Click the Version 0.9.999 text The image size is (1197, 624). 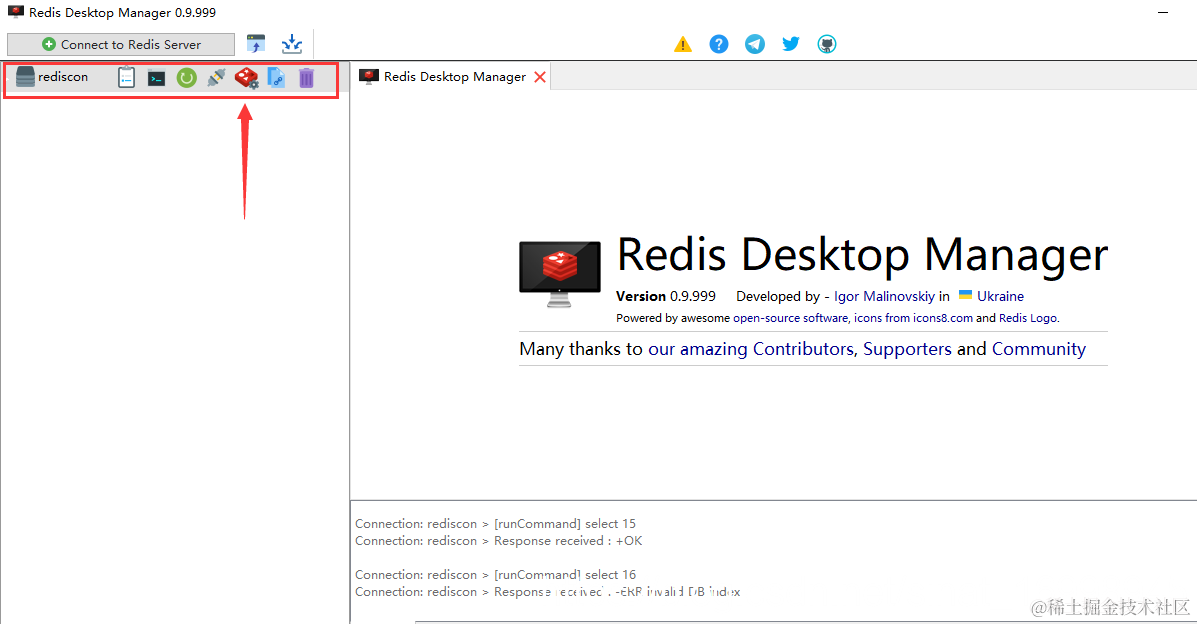666,296
